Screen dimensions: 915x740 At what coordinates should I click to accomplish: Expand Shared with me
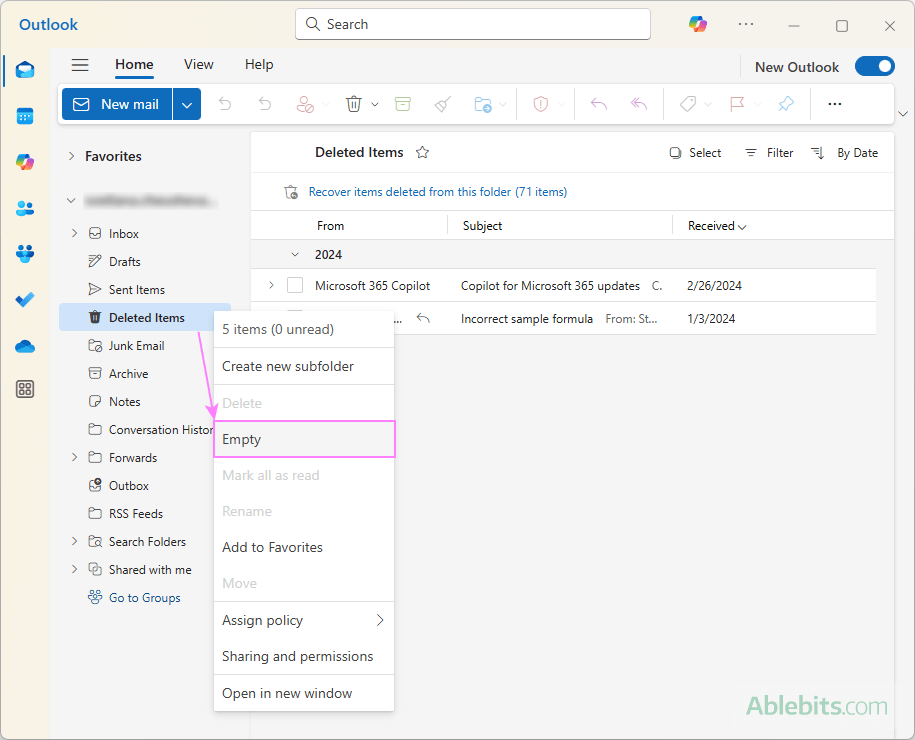tap(74, 570)
